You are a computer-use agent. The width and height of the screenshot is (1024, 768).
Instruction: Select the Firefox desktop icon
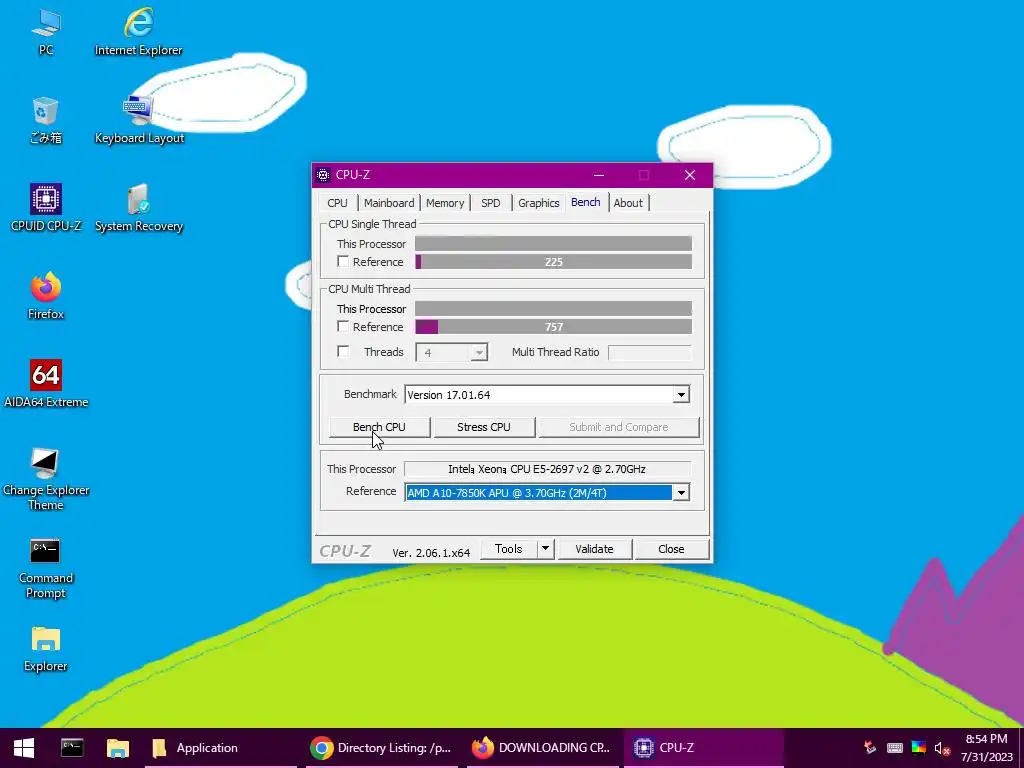tap(46, 296)
